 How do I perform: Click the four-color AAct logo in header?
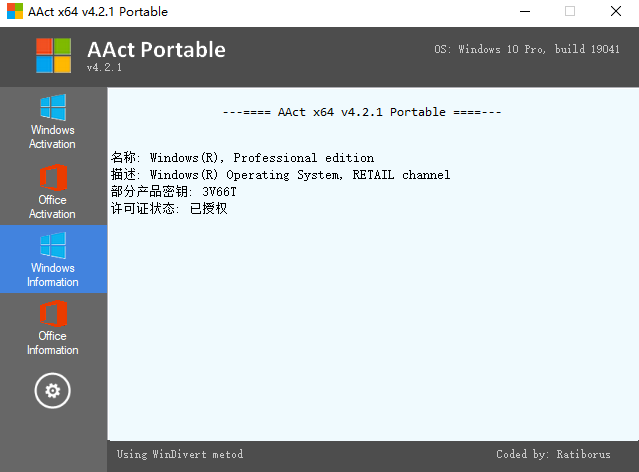pos(54,55)
